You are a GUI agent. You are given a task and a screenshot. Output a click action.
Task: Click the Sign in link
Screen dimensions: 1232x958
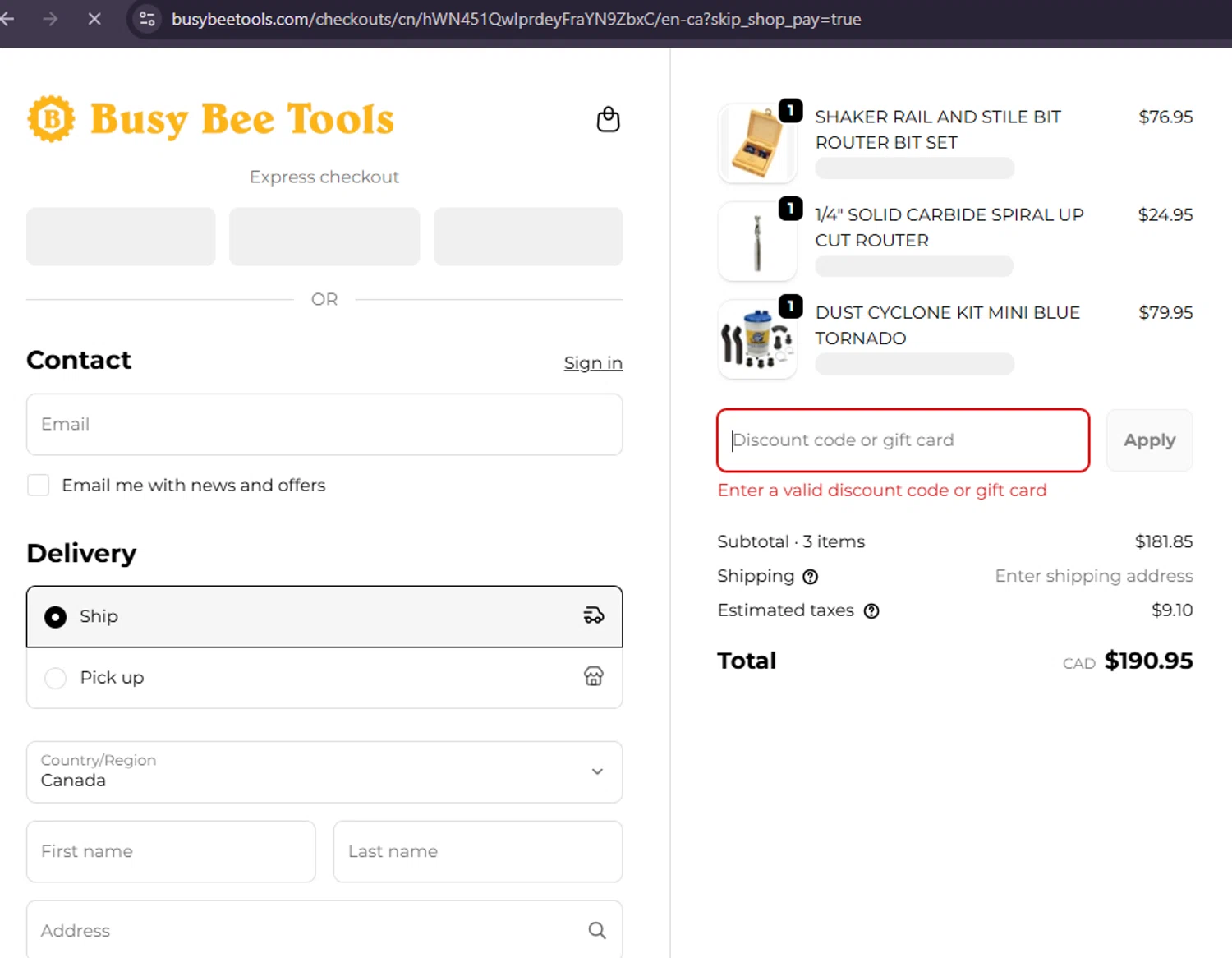click(593, 362)
